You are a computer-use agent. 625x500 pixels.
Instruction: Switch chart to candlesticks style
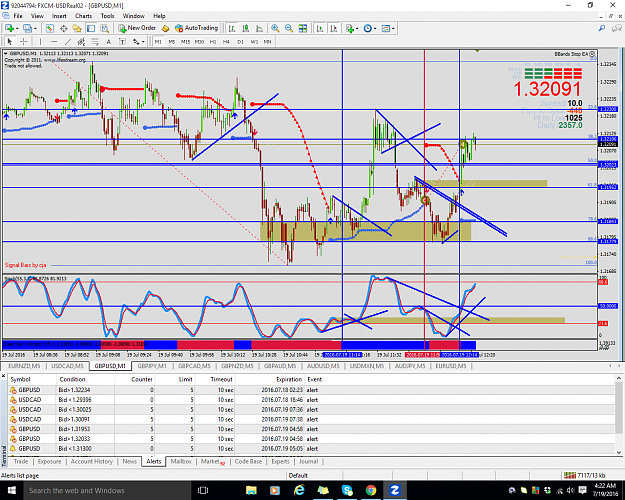pyautogui.click(x=246, y=28)
